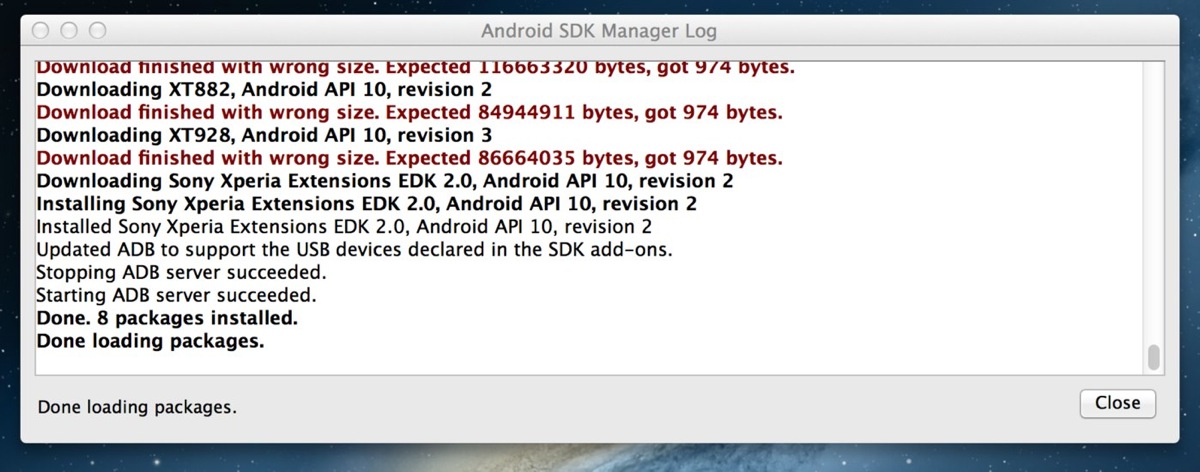Viewport: 1200px width, 472px height.
Task: Click the 'Updated ADB to support' log line
Action: click(x=354, y=250)
